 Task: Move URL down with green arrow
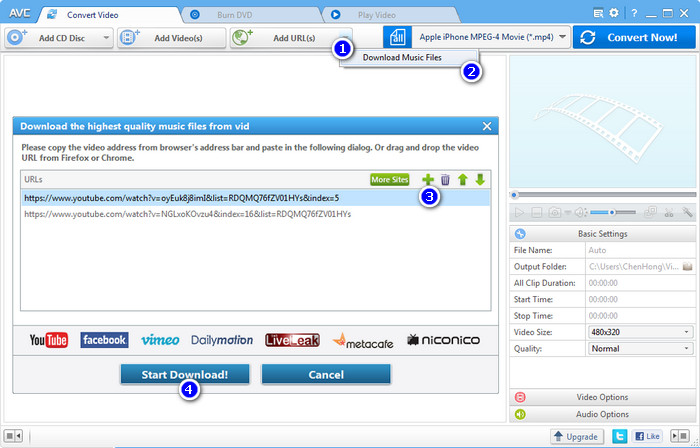(480, 180)
